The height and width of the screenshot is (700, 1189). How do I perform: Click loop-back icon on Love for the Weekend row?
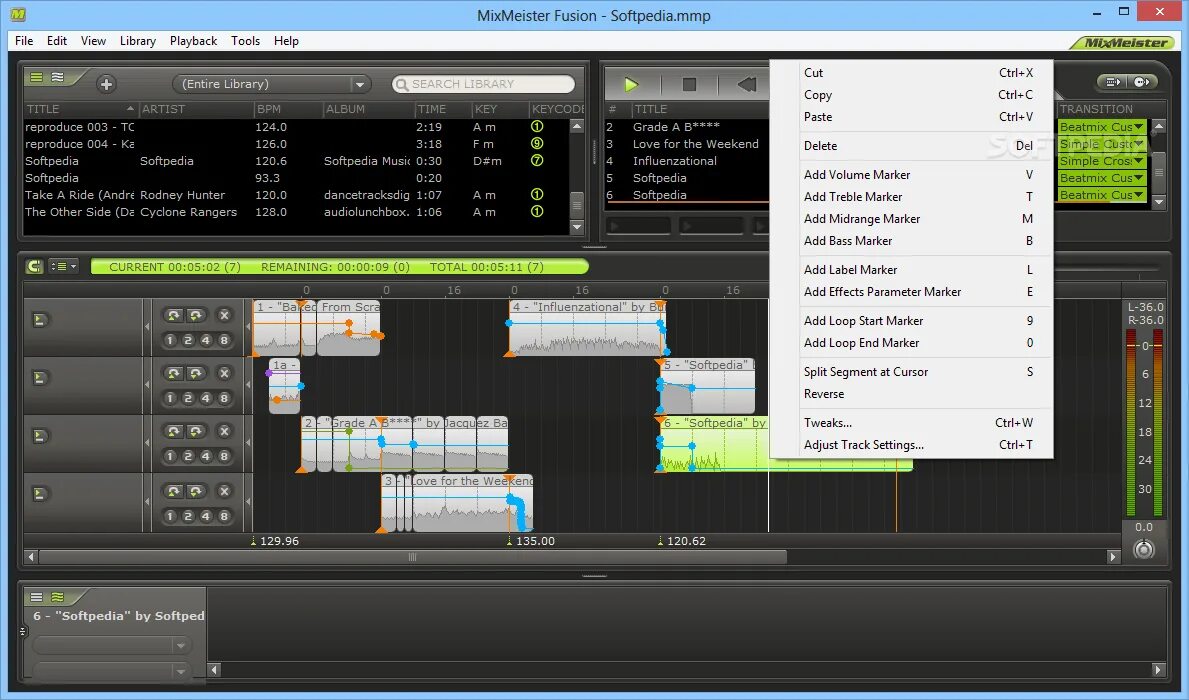click(174, 491)
